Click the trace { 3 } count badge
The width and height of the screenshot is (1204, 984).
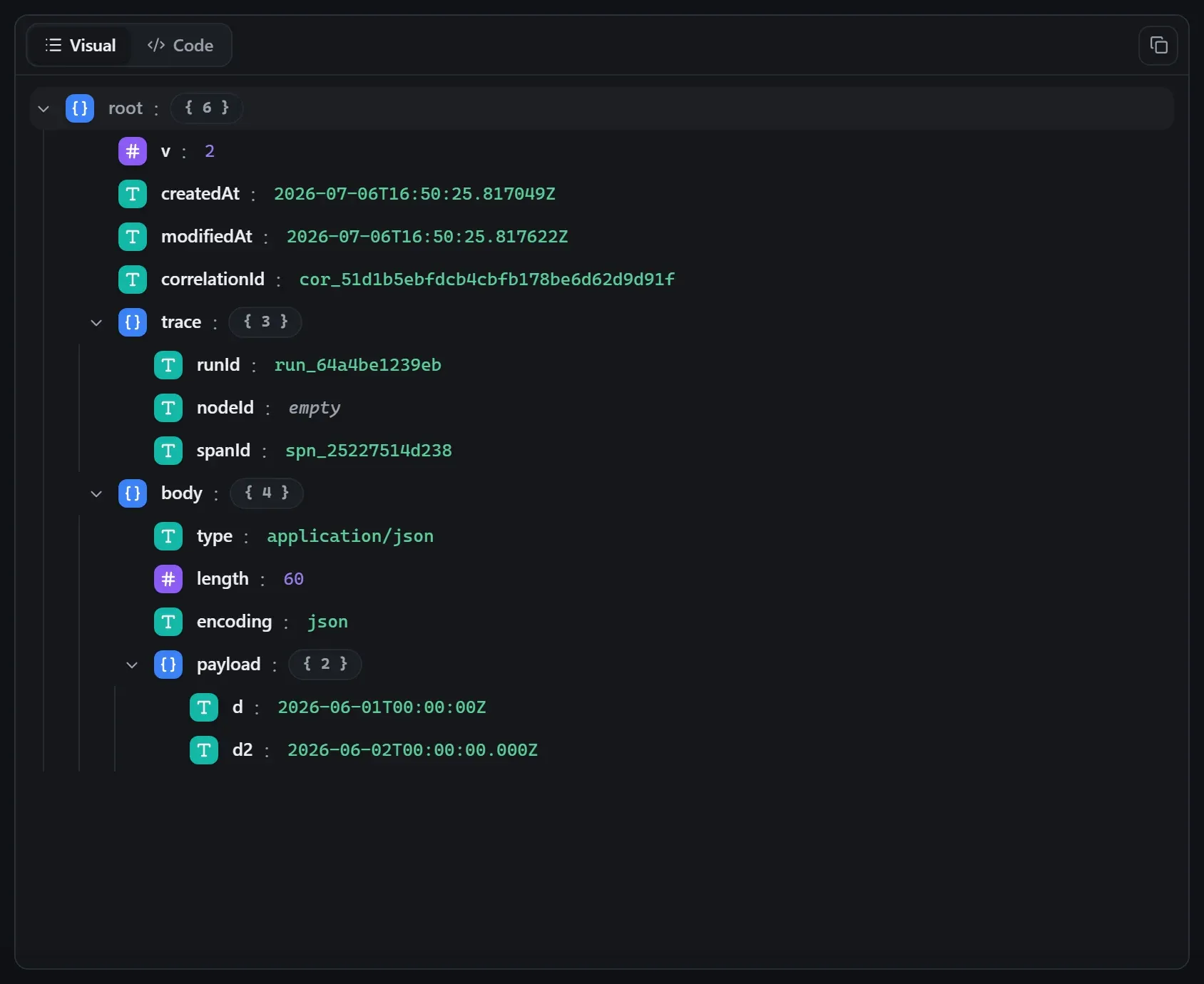[265, 322]
